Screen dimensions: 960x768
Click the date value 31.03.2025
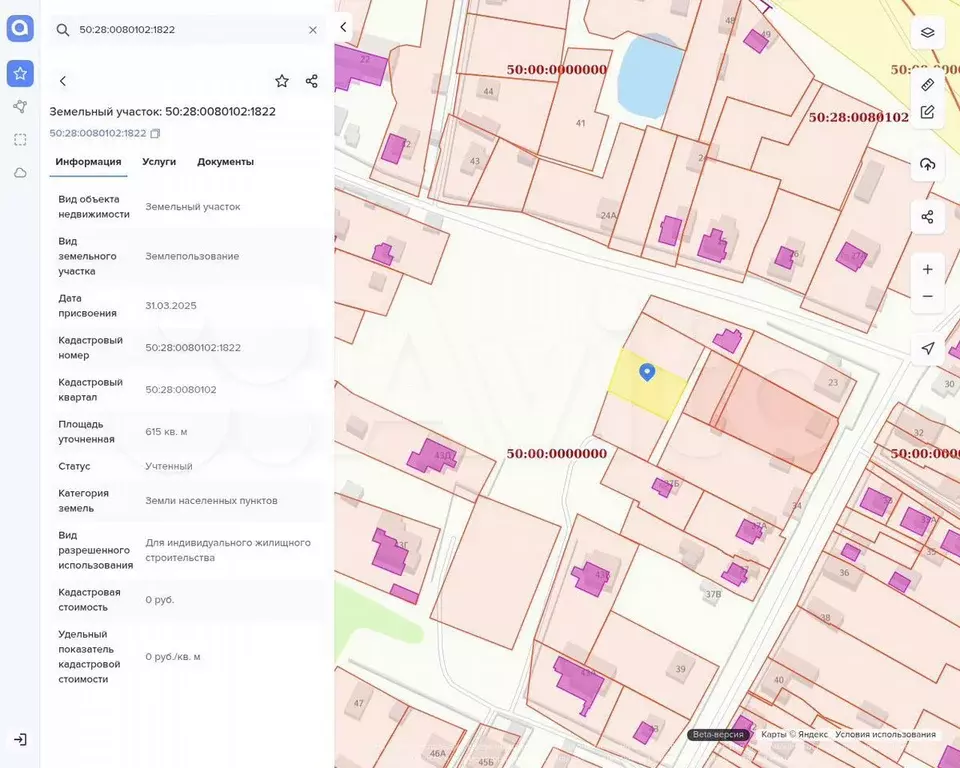coord(171,306)
